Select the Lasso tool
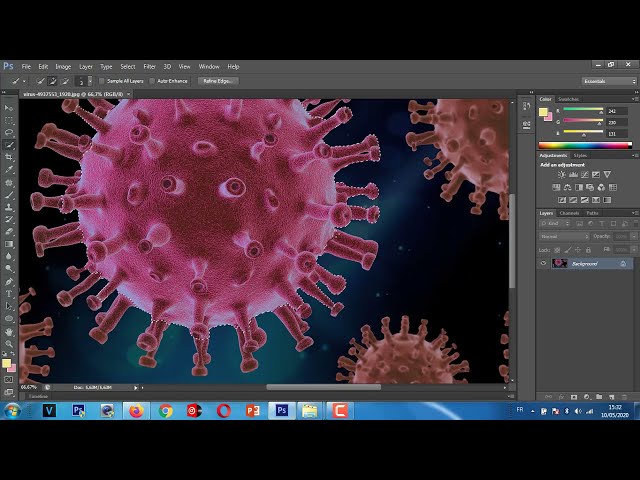Viewport: 640px width, 480px height. pyautogui.click(x=9, y=132)
